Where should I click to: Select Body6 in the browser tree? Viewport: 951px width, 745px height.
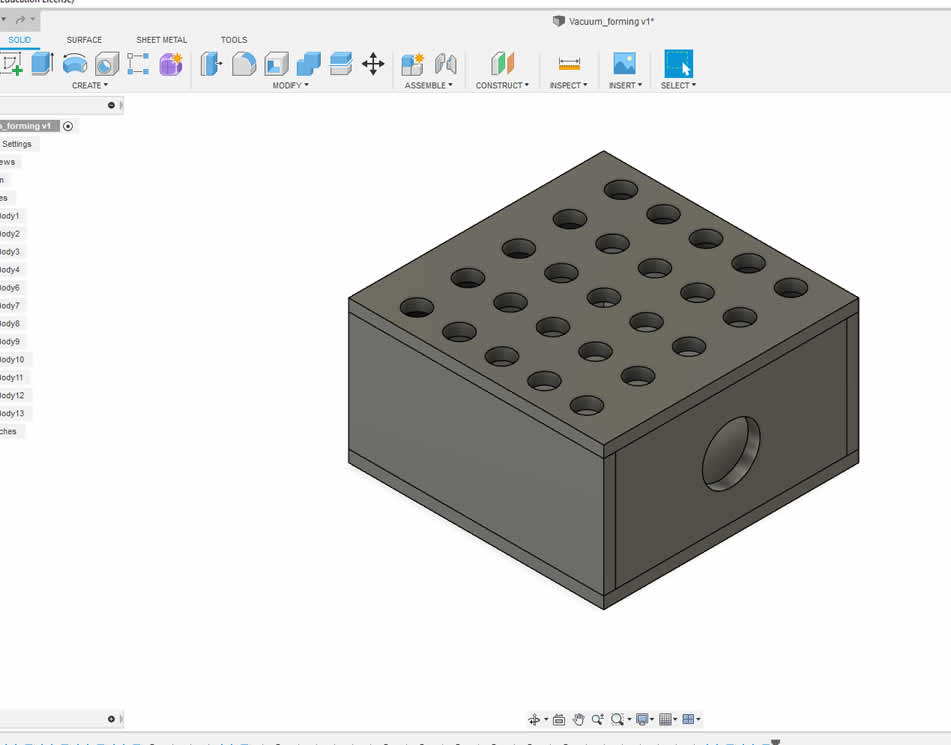(10, 288)
